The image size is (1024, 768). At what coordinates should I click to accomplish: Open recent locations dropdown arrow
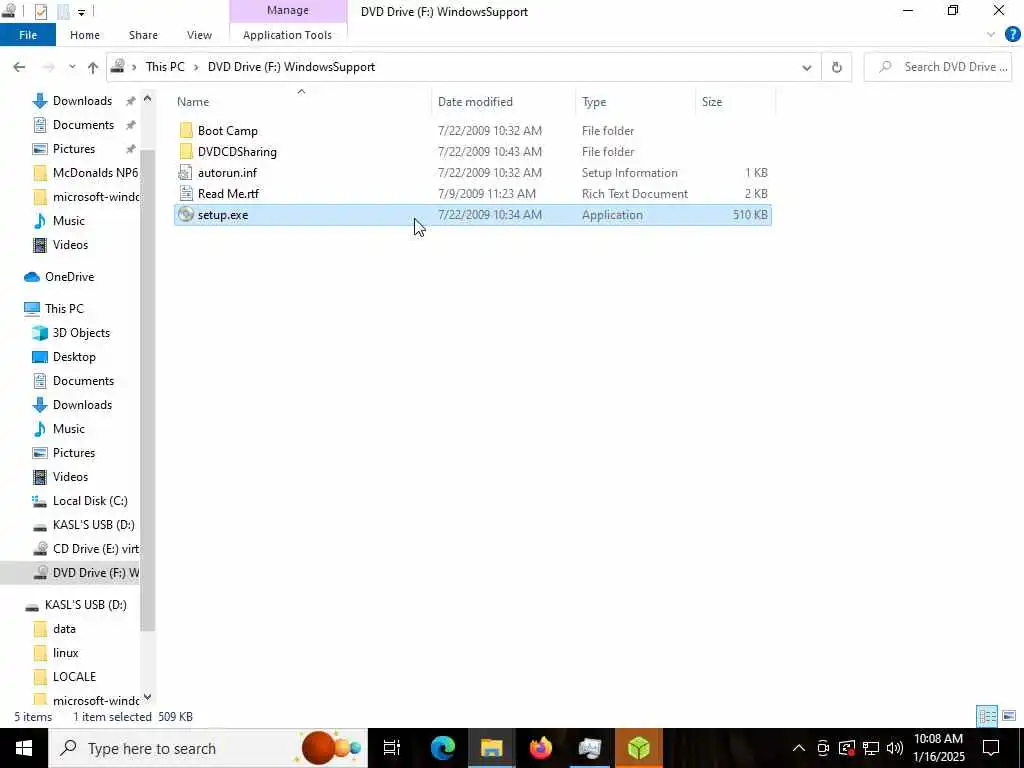pos(72,67)
